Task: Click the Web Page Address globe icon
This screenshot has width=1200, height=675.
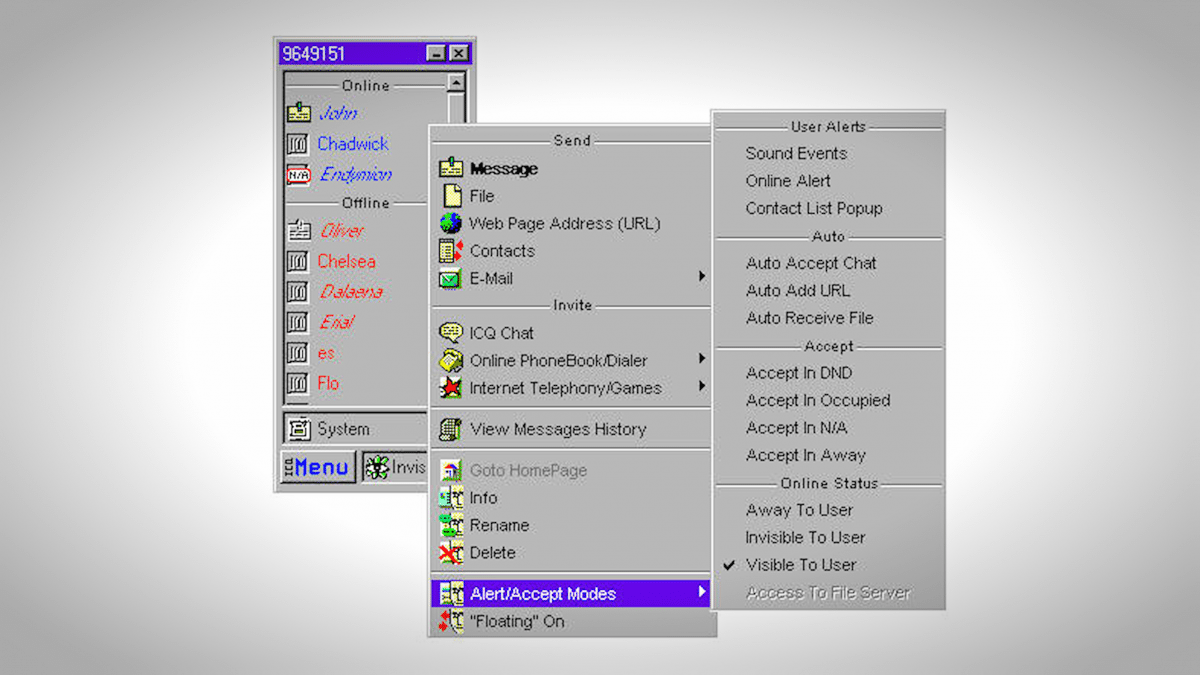Action: point(451,224)
